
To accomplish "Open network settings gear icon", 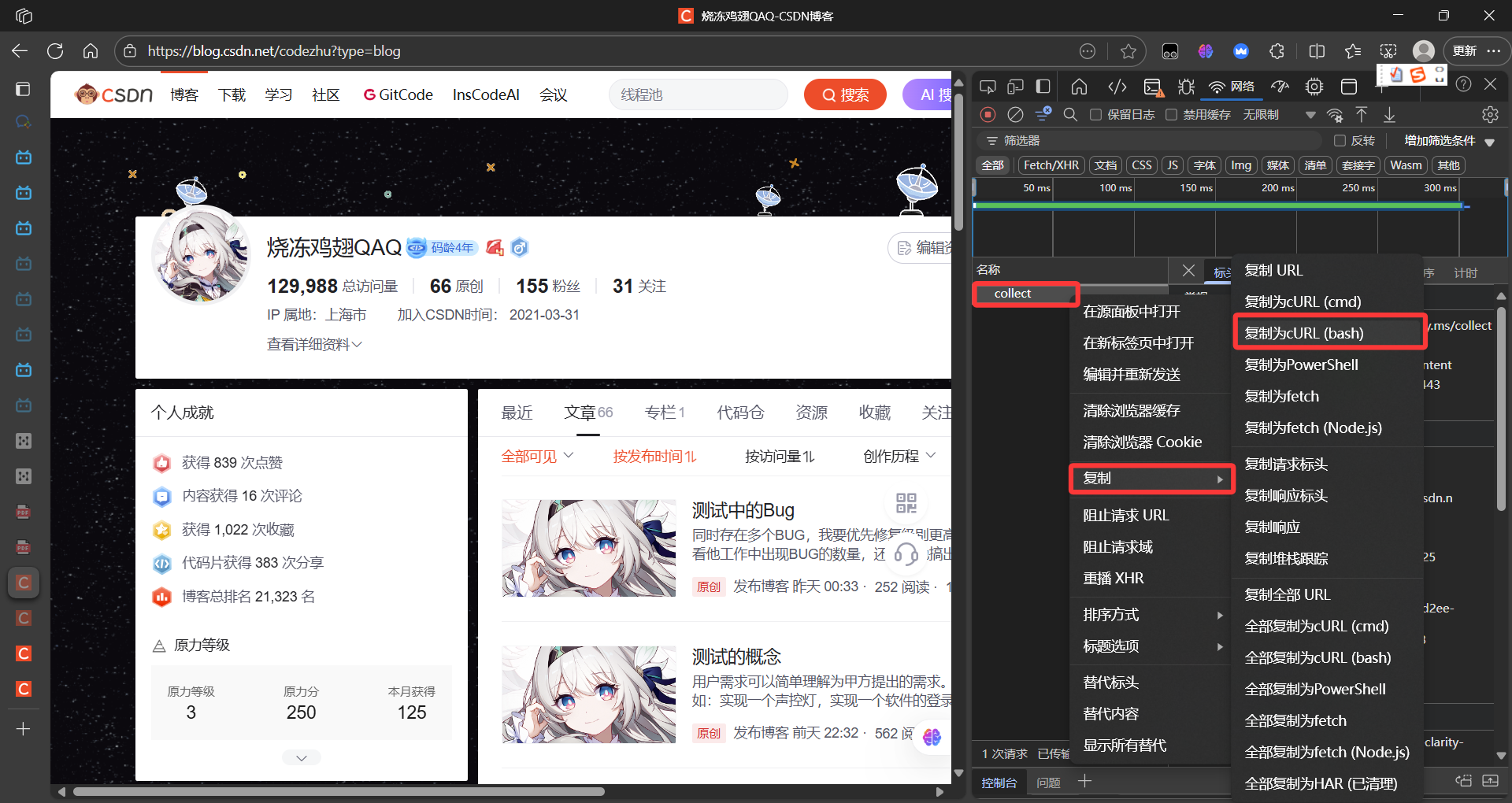I will [x=1490, y=115].
